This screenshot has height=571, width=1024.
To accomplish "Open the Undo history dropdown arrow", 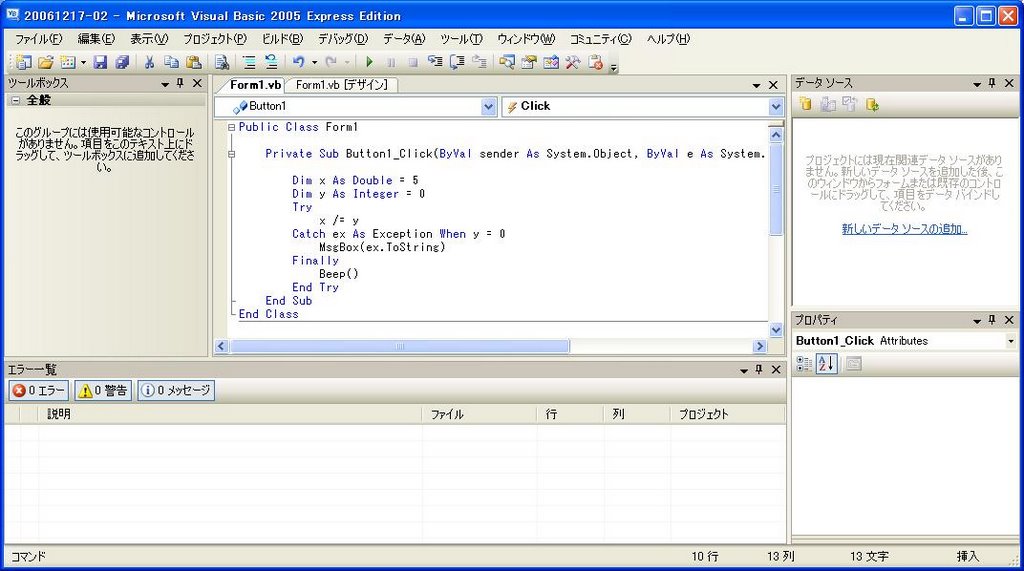I will (314, 63).
